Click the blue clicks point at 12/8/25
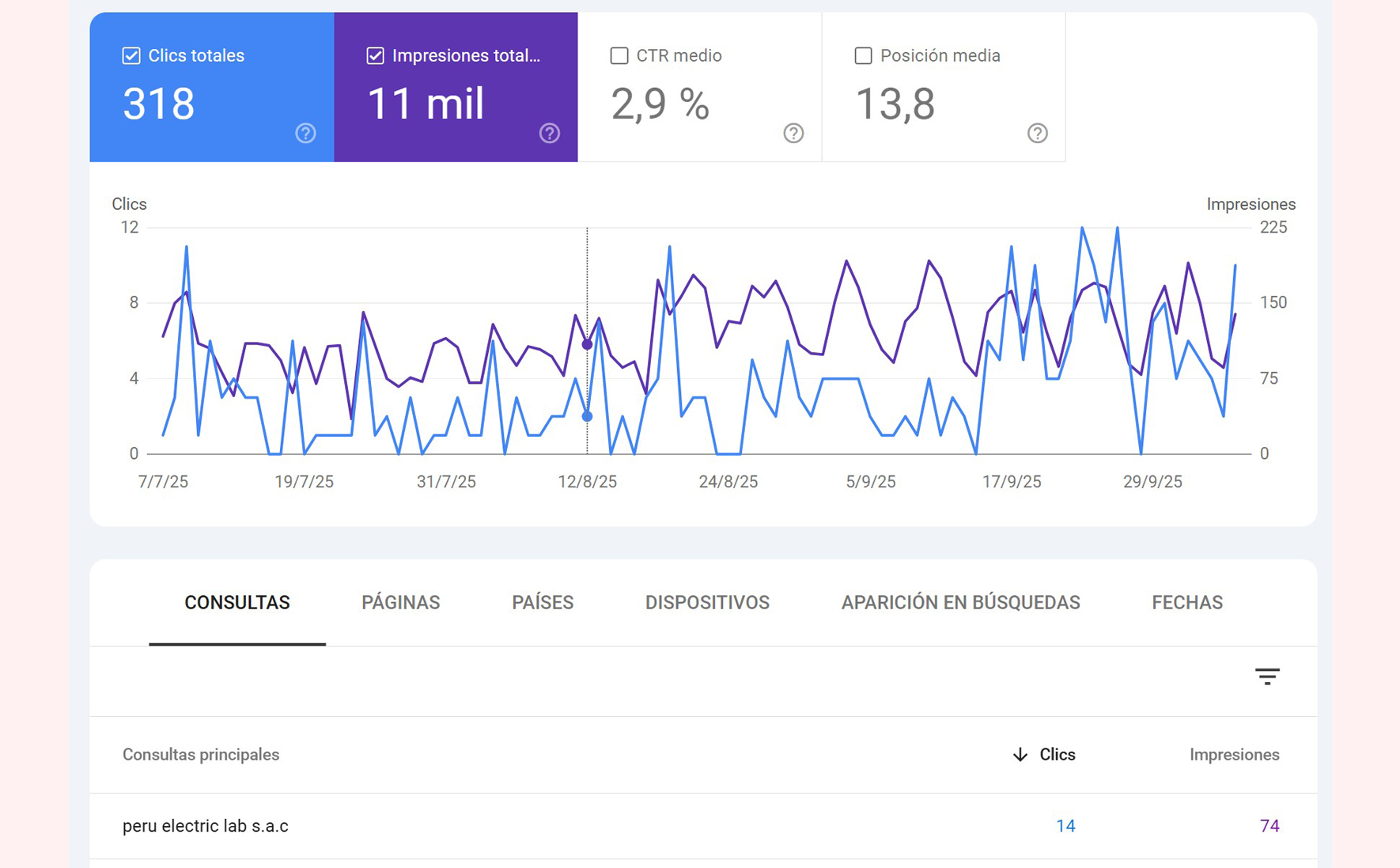Viewport: 1400px width, 868px height. click(x=587, y=416)
